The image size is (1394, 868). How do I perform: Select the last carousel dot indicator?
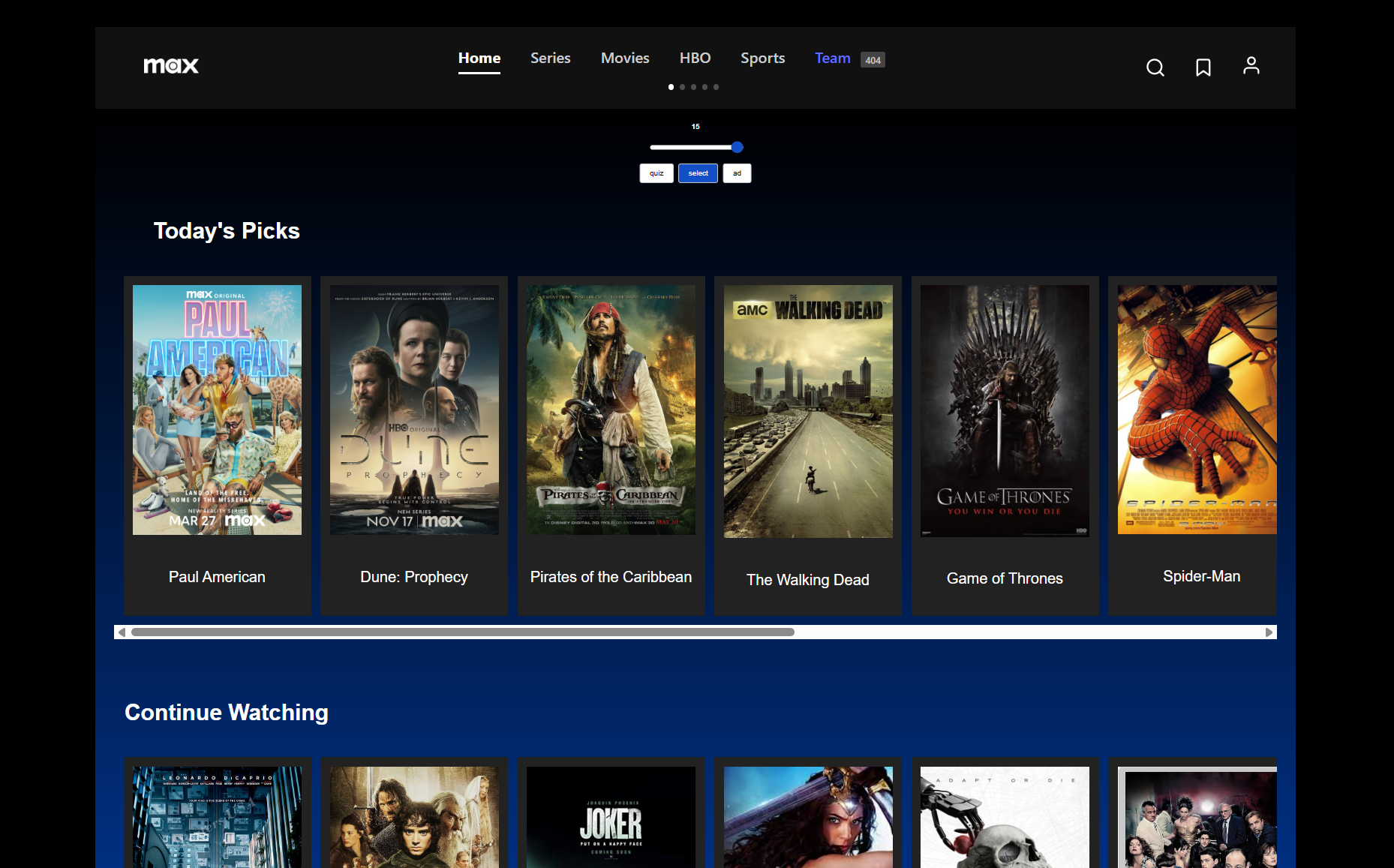tap(716, 87)
